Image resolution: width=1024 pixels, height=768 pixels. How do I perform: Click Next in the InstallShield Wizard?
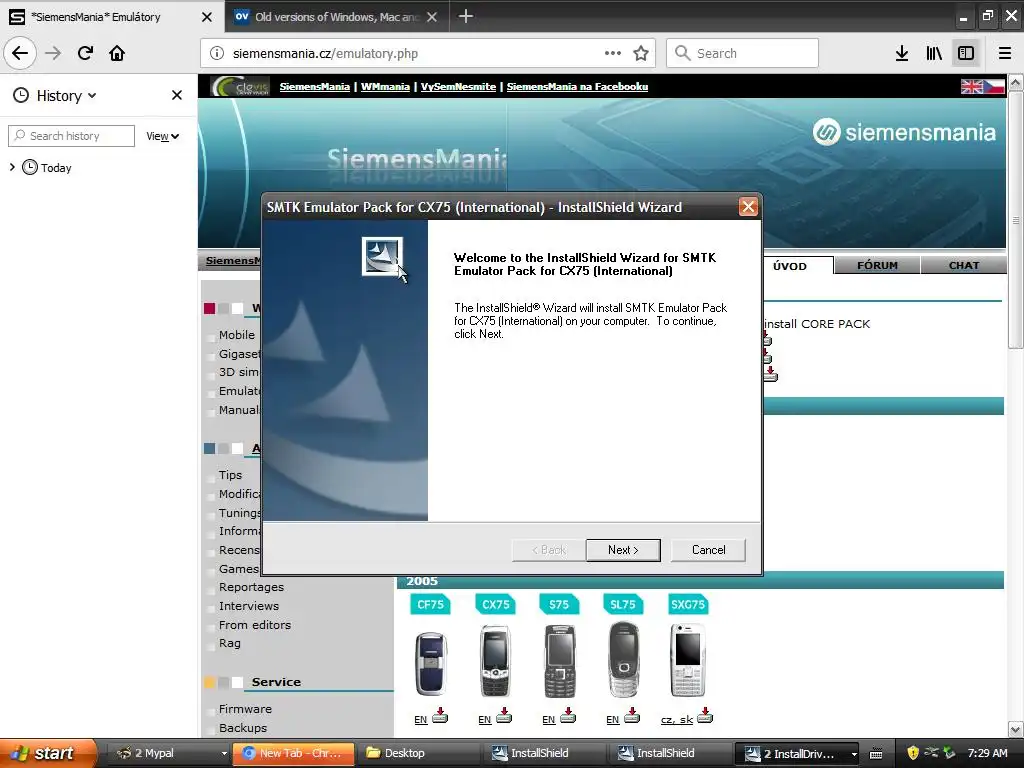[623, 550]
